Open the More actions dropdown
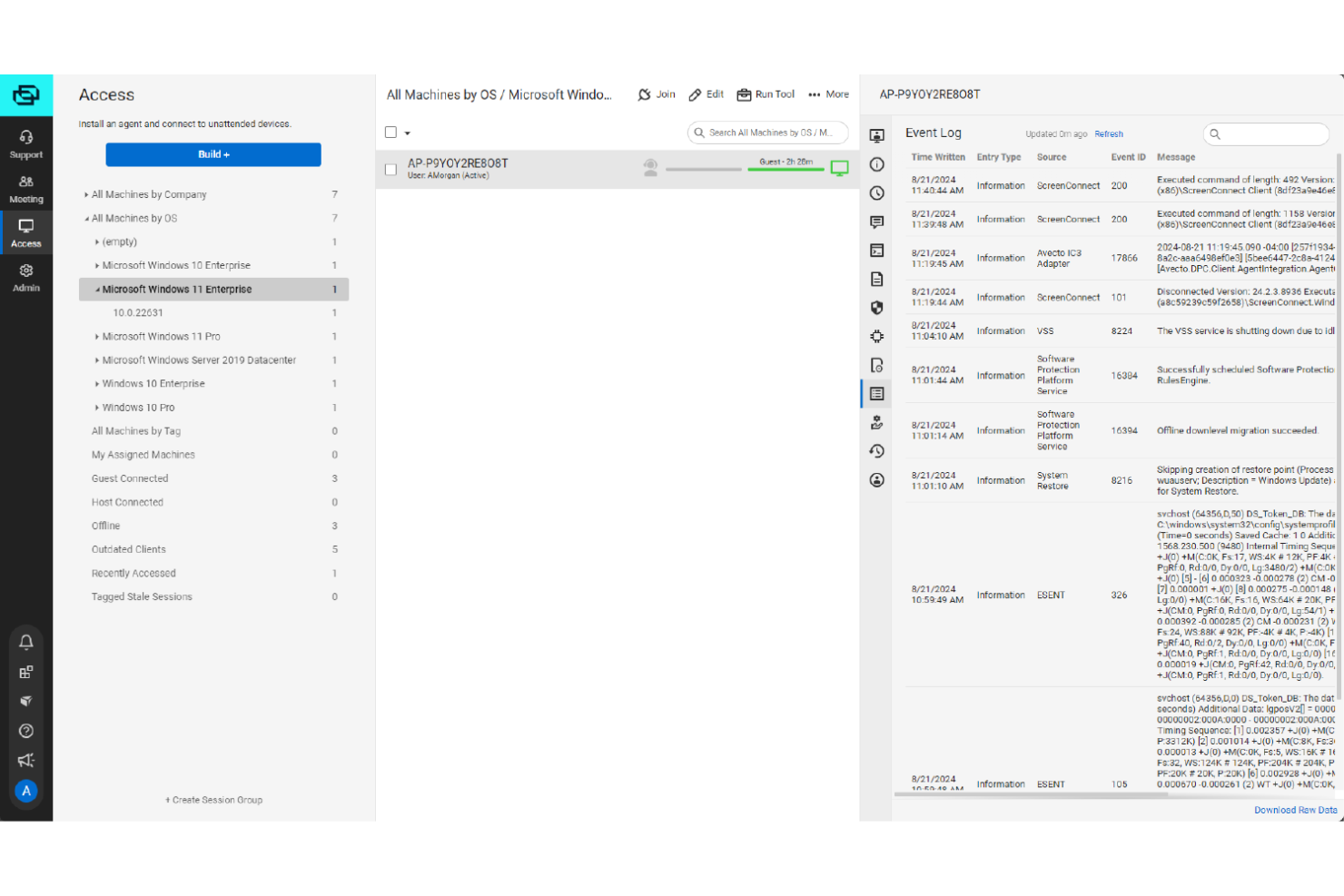This screenshot has height=896, width=1344. pos(827,94)
